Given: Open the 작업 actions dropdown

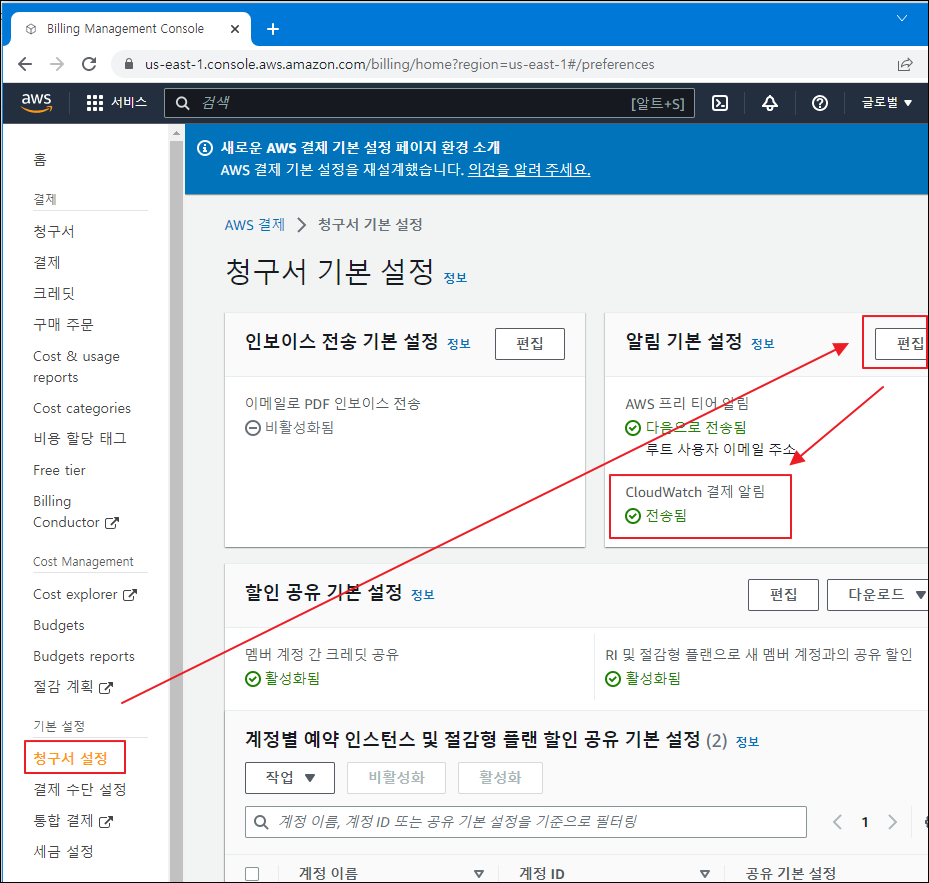Looking at the screenshot, I should click(x=290, y=778).
